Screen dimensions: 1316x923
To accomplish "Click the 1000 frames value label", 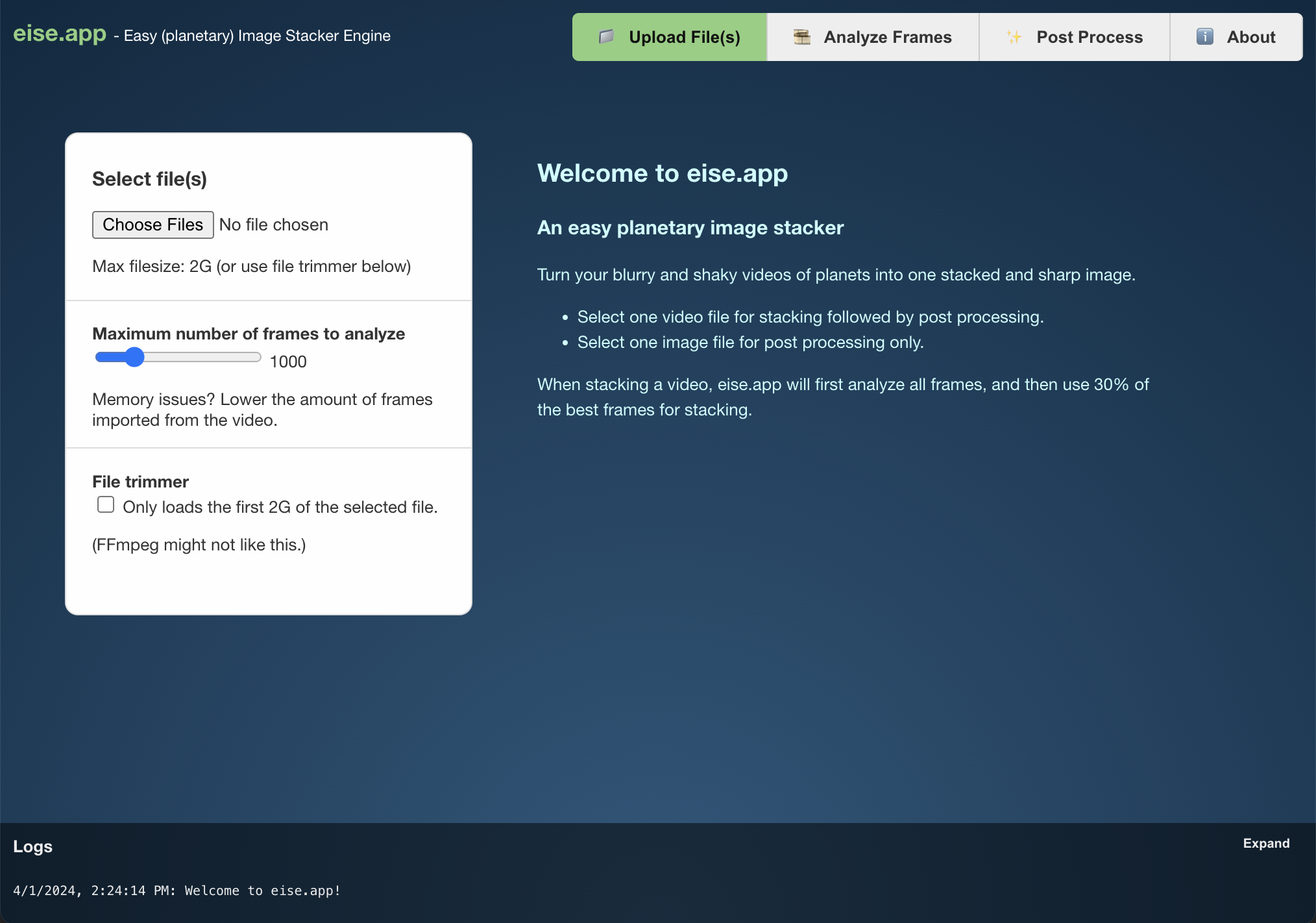I will [x=288, y=362].
